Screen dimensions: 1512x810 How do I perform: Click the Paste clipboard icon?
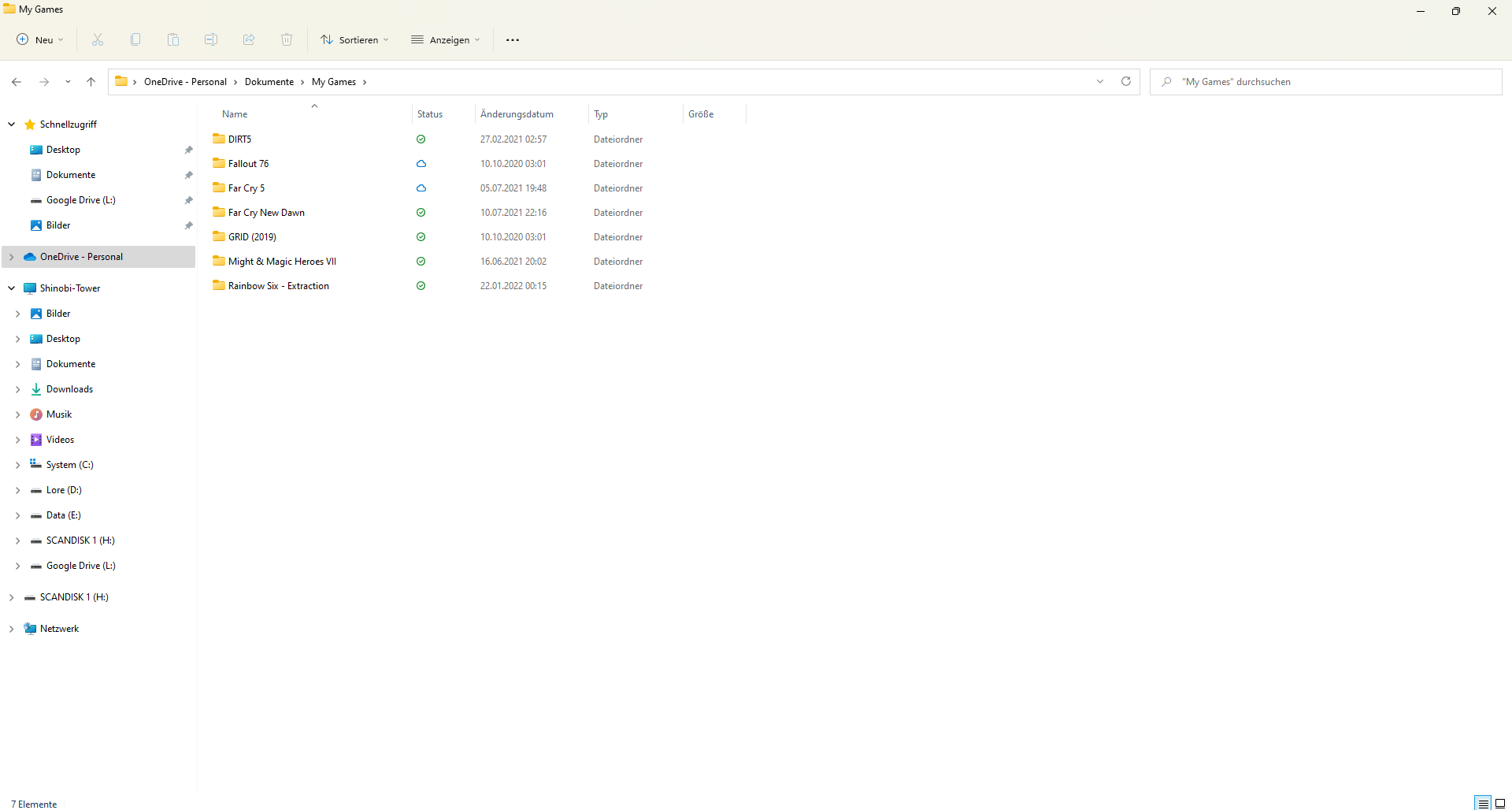pos(173,40)
